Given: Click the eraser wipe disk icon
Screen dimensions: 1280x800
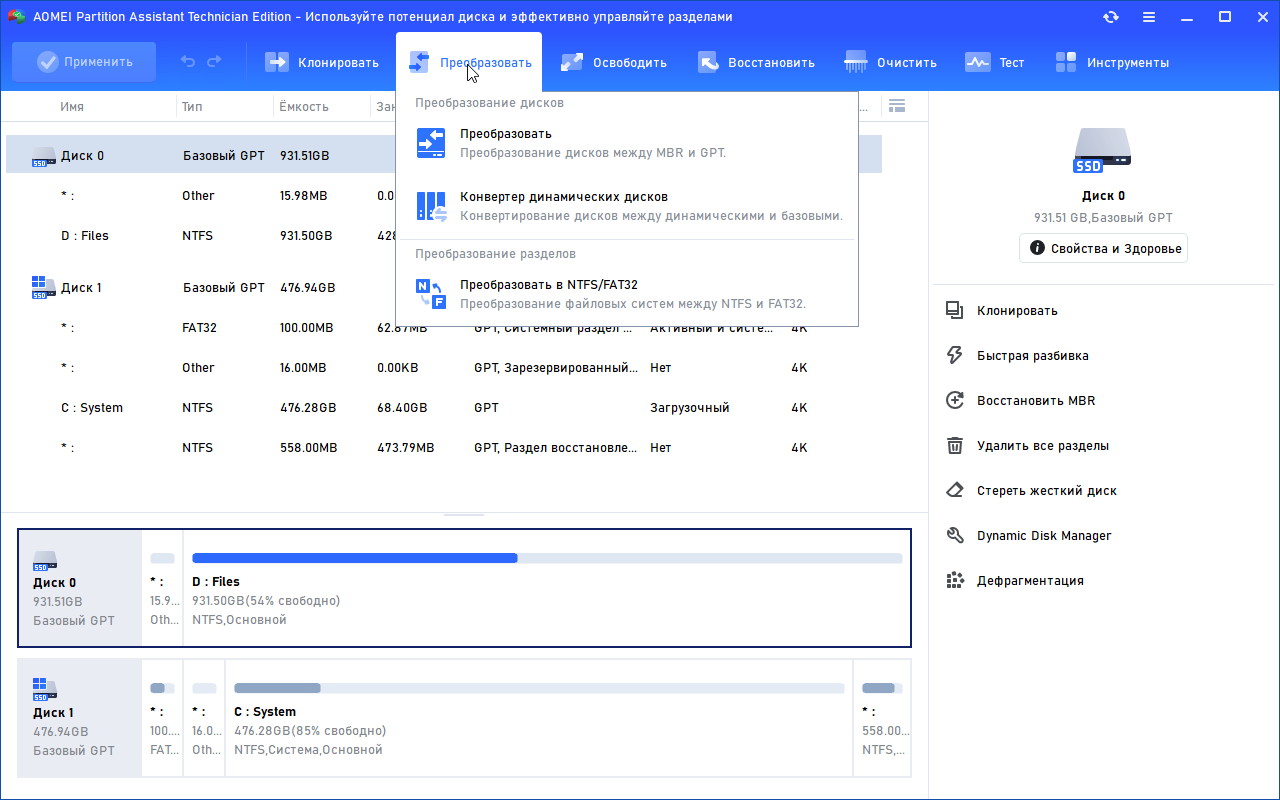Looking at the screenshot, I should [x=955, y=490].
